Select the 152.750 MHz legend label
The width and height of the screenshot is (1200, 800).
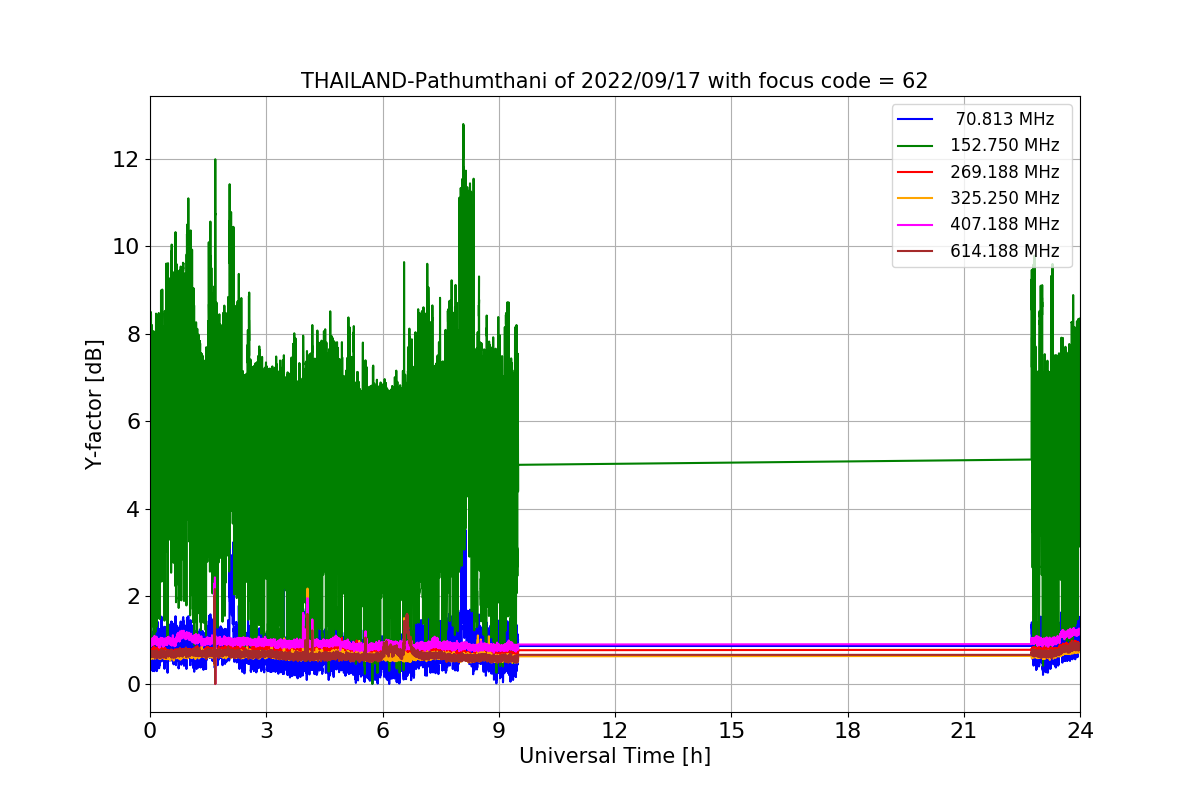tap(1004, 146)
